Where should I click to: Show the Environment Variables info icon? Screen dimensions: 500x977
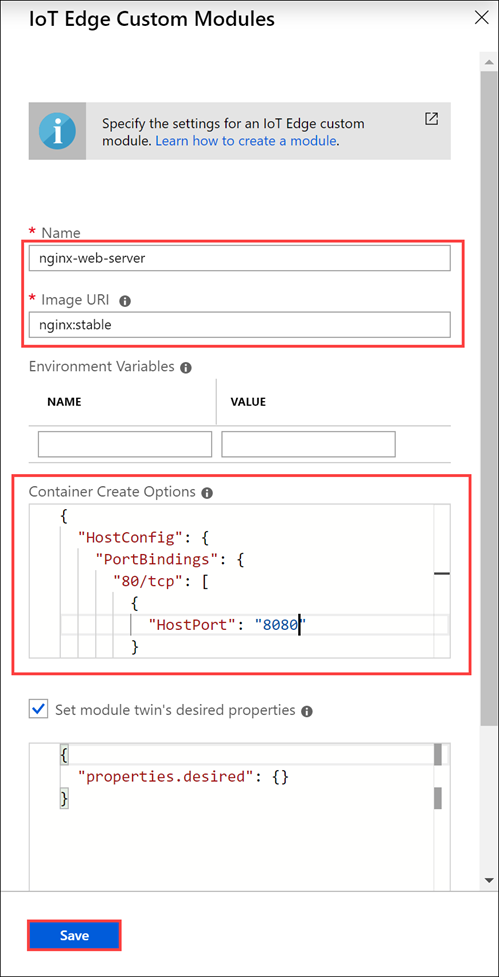pos(185,368)
